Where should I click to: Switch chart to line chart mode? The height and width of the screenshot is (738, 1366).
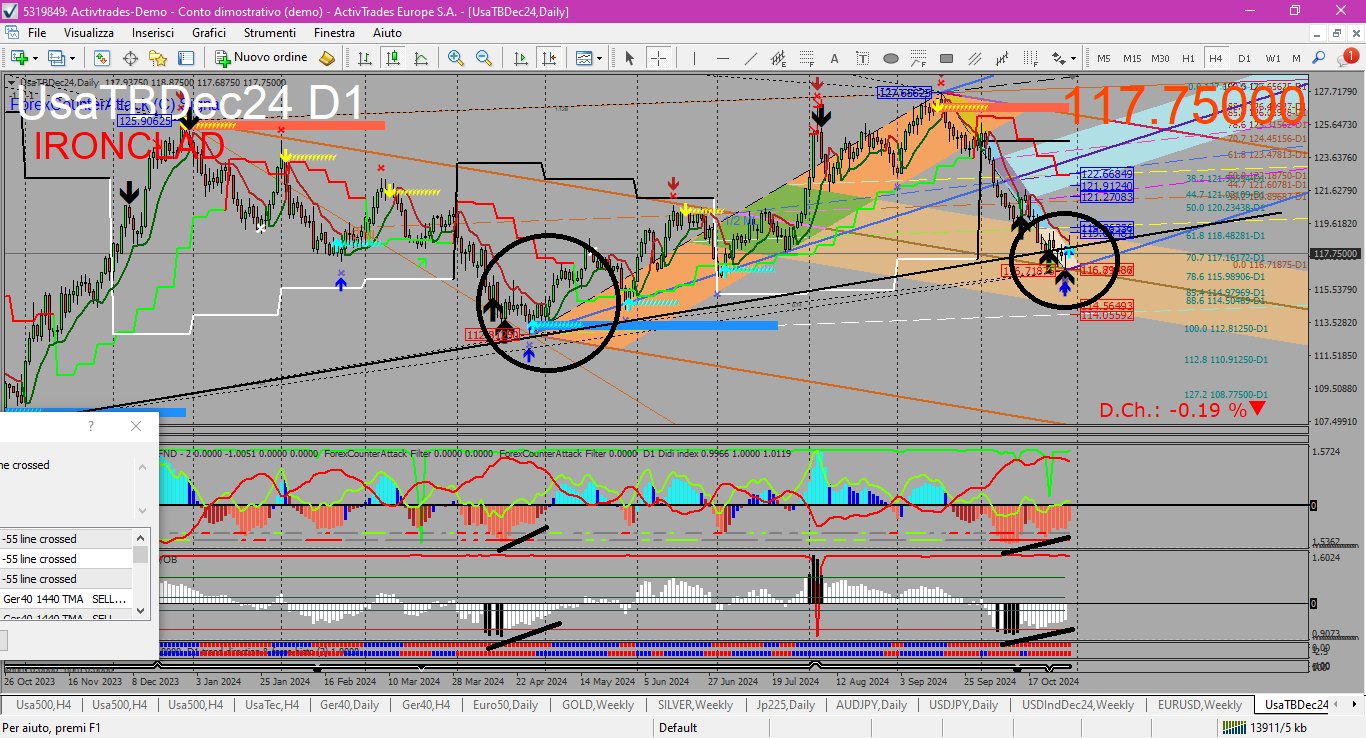click(421, 58)
